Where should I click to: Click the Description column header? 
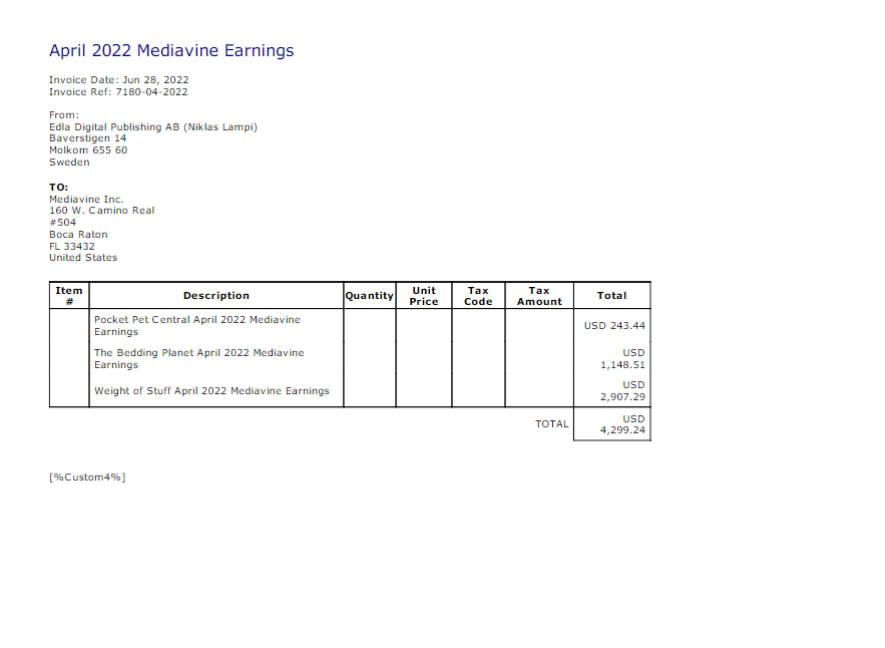tap(216, 296)
